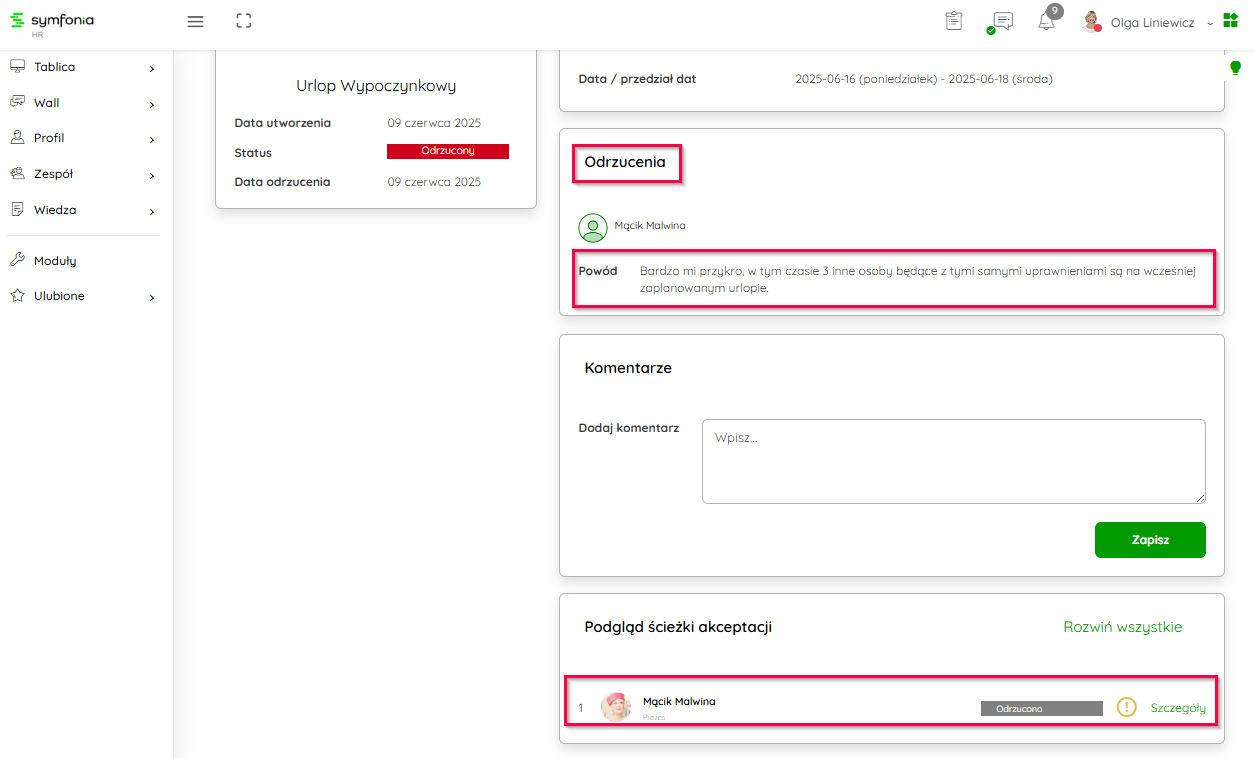Viewport: 1254px width, 758px height.
Task: Click the orange warning icon near Szczegóły
Action: click(1127, 708)
